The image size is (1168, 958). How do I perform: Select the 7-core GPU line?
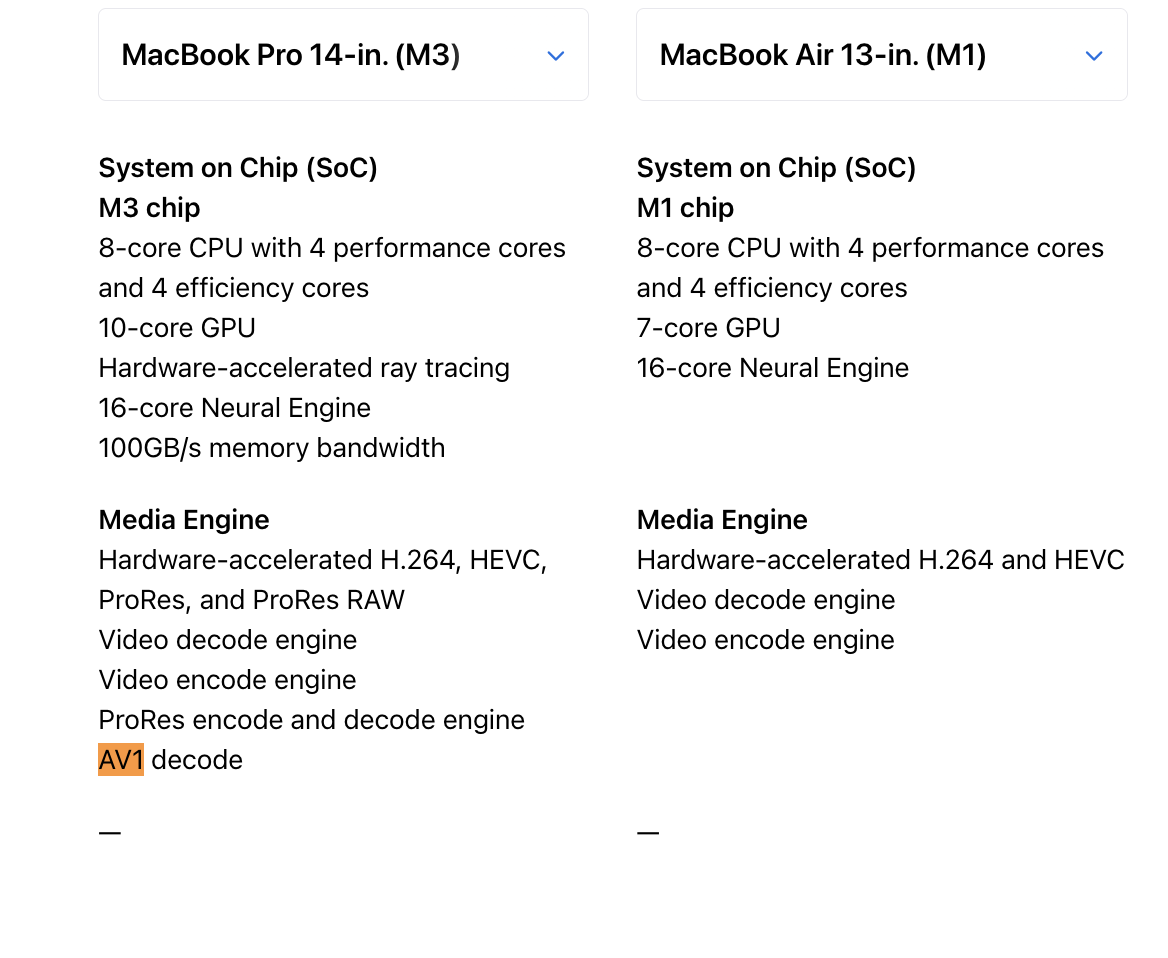coord(708,328)
